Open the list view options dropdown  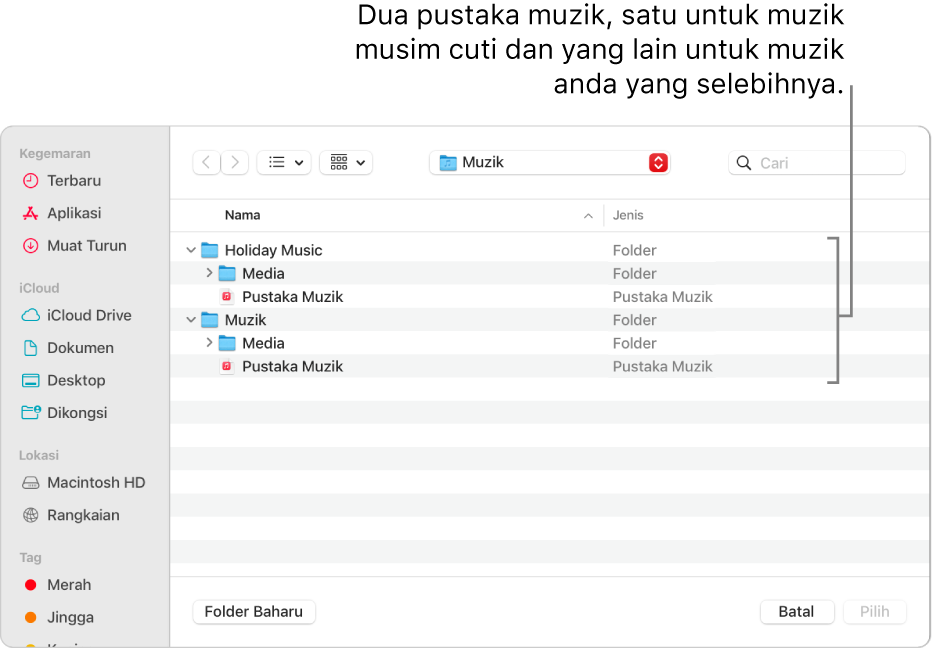[x=285, y=161]
